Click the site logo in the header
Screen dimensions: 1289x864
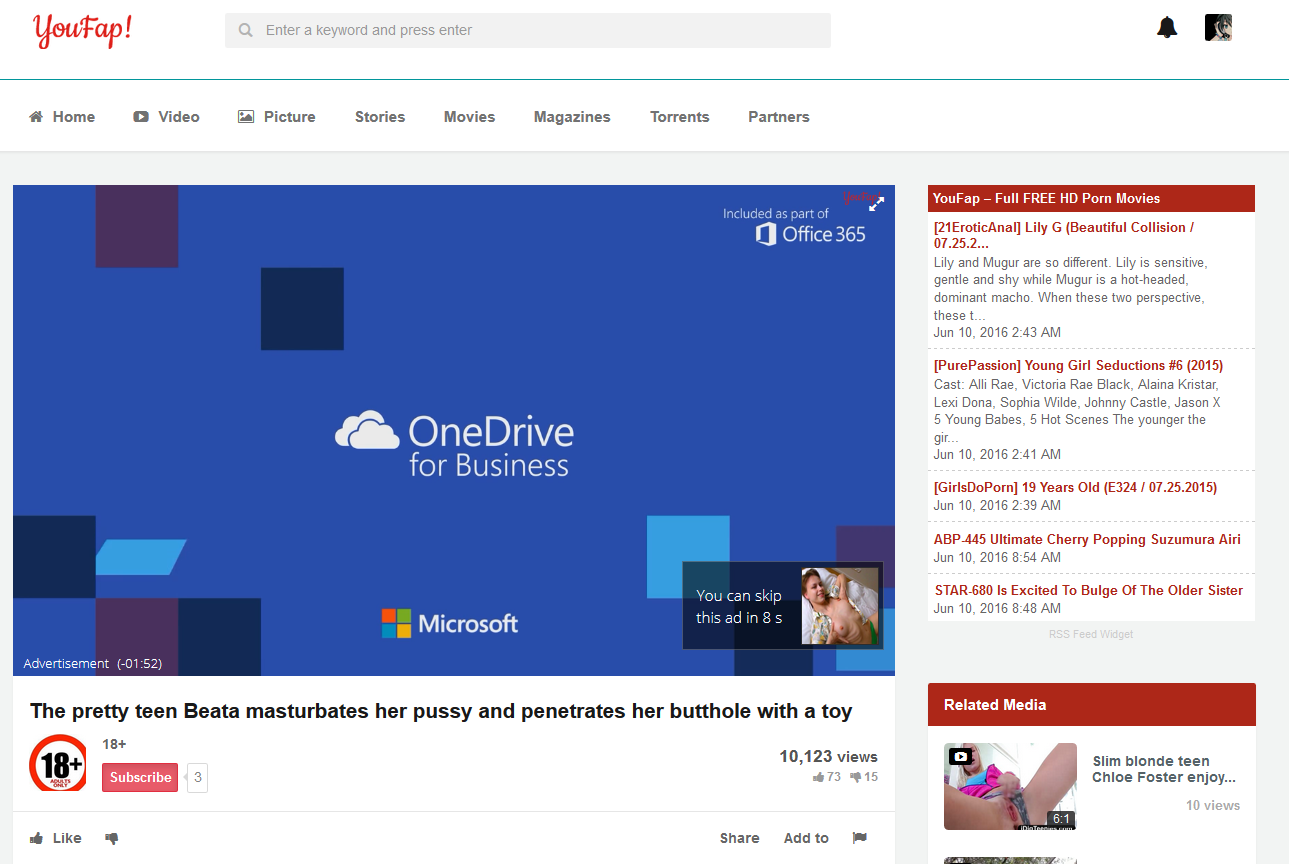tap(82, 30)
